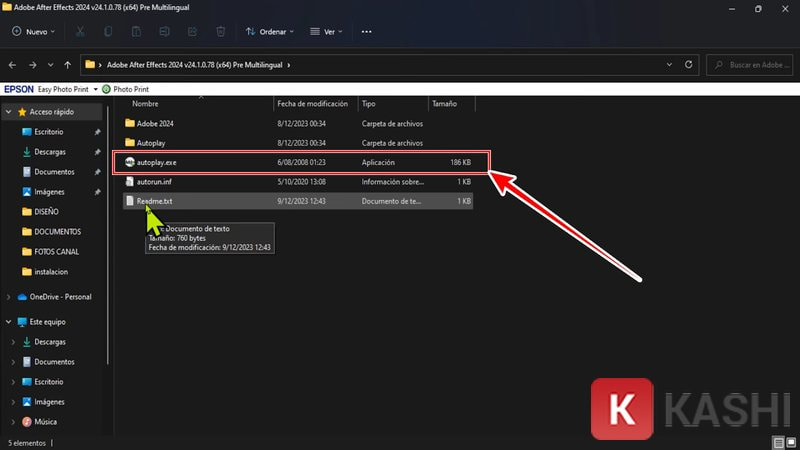Image resolution: width=800 pixels, height=450 pixels.
Task: Go forward with the right arrow
Action: point(32,65)
